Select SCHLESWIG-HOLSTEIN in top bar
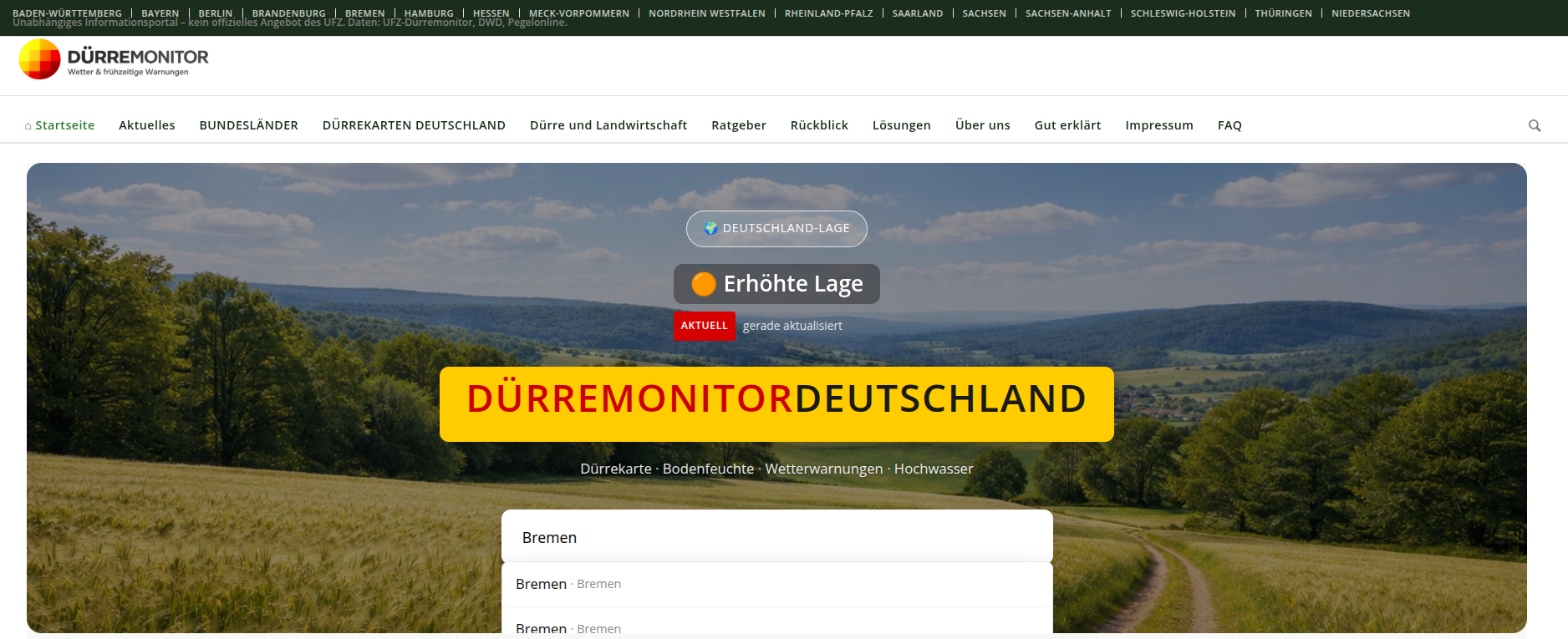The width and height of the screenshot is (1568, 639). 1183,13
